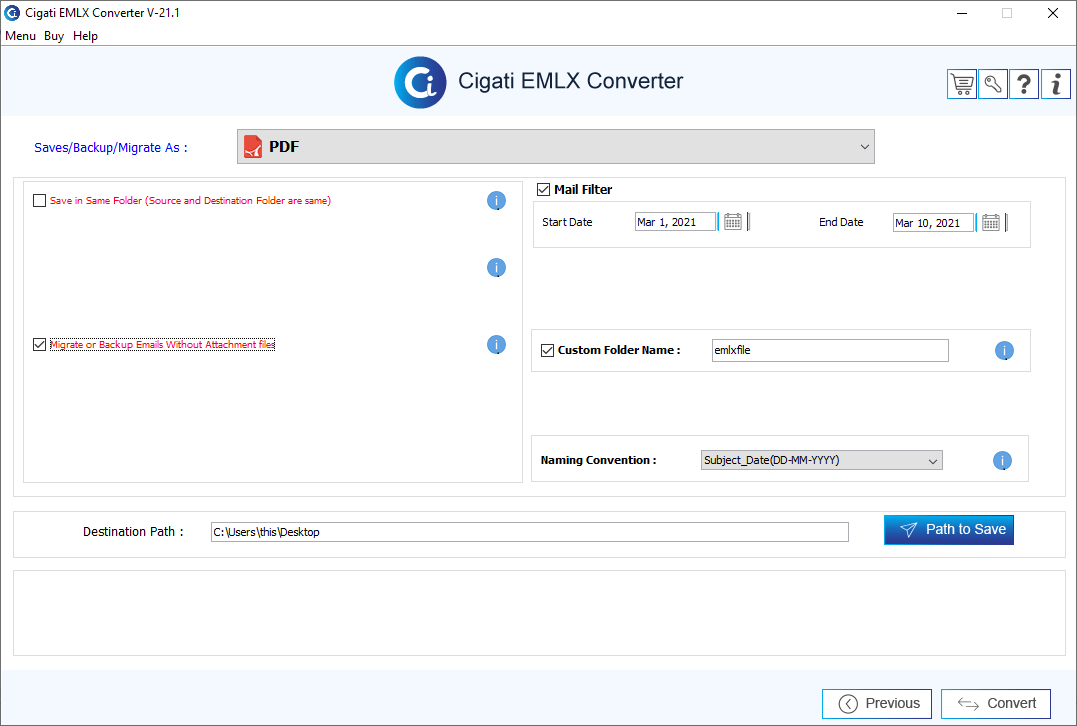
Task: Open Start Date calendar picker
Action: [x=733, y=222]
